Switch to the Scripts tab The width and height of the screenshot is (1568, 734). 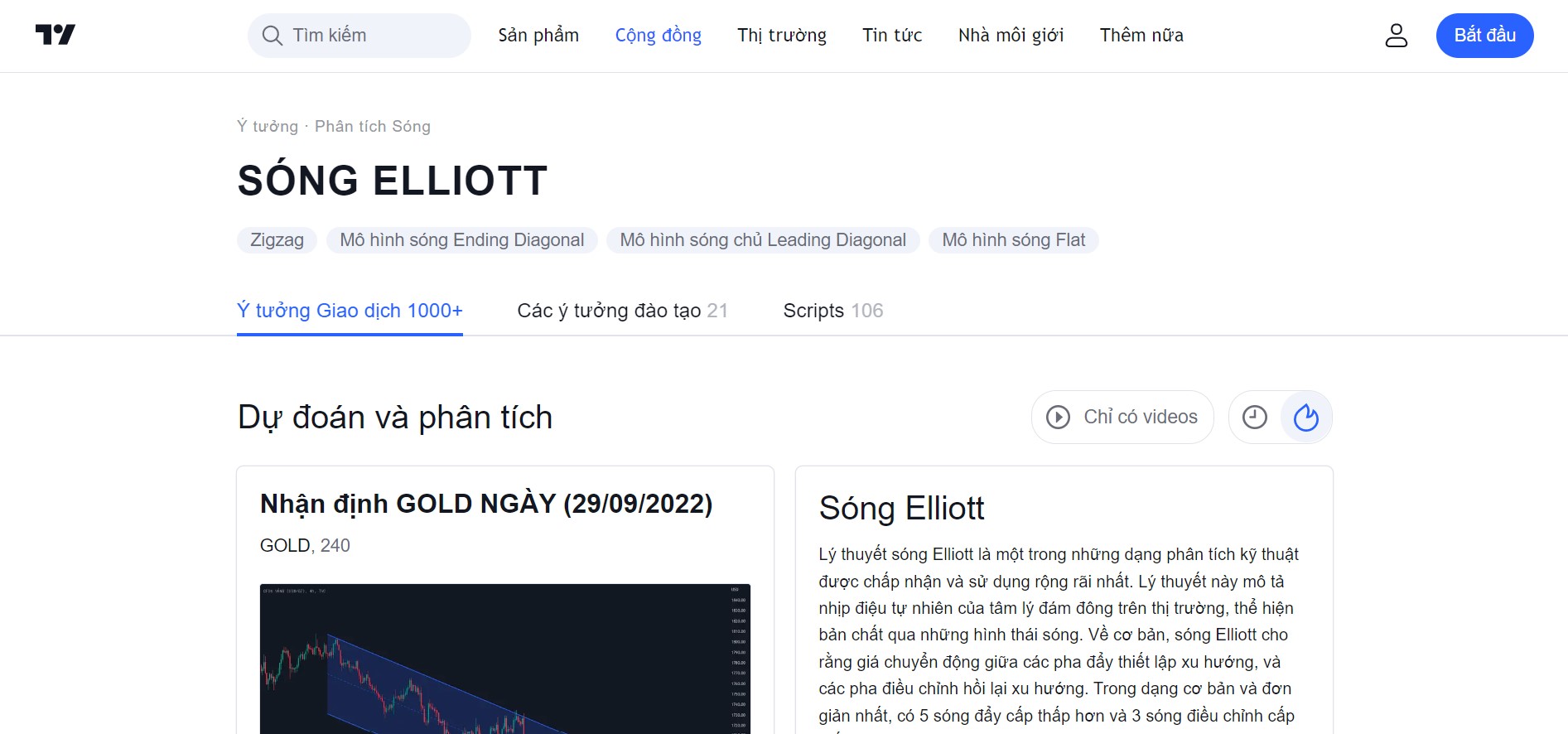point(833,311)
